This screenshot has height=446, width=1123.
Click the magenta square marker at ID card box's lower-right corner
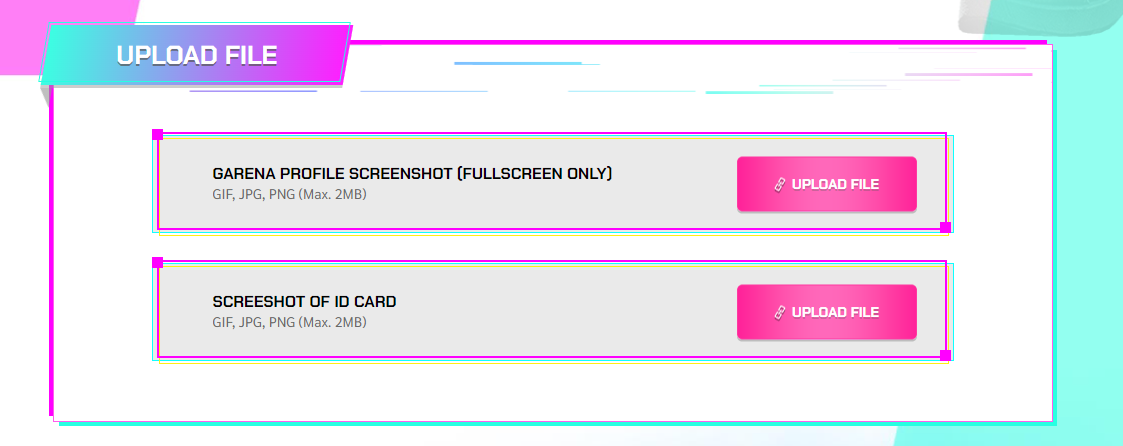pyautogui.click(x=945, y=356)
